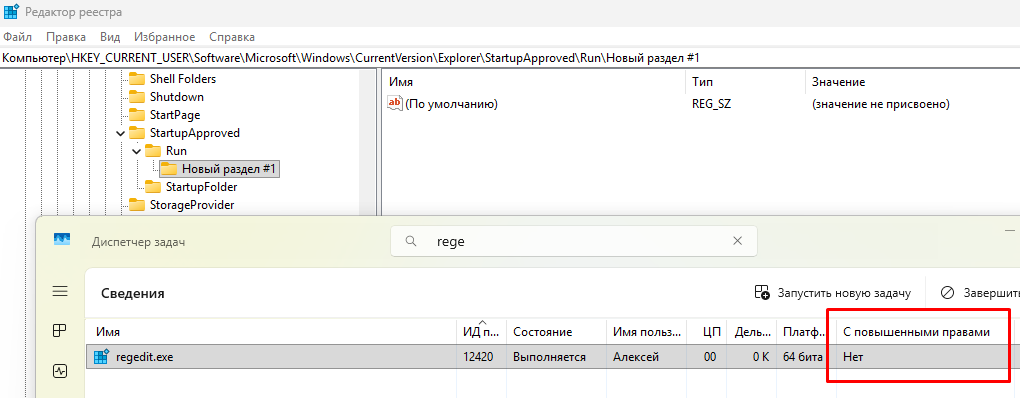
Task: Clear the Task Manager search text
Action: pyautogui.click(x=737, y=241)
